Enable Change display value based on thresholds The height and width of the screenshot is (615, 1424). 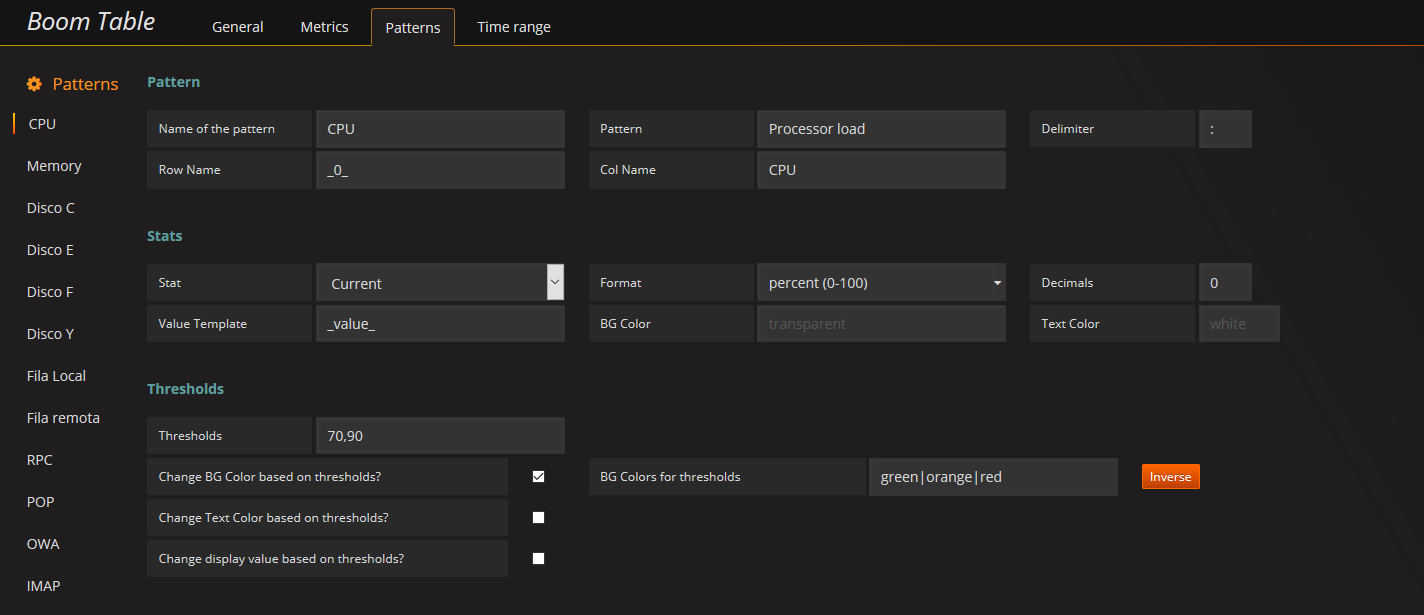[x=539, y=559]
